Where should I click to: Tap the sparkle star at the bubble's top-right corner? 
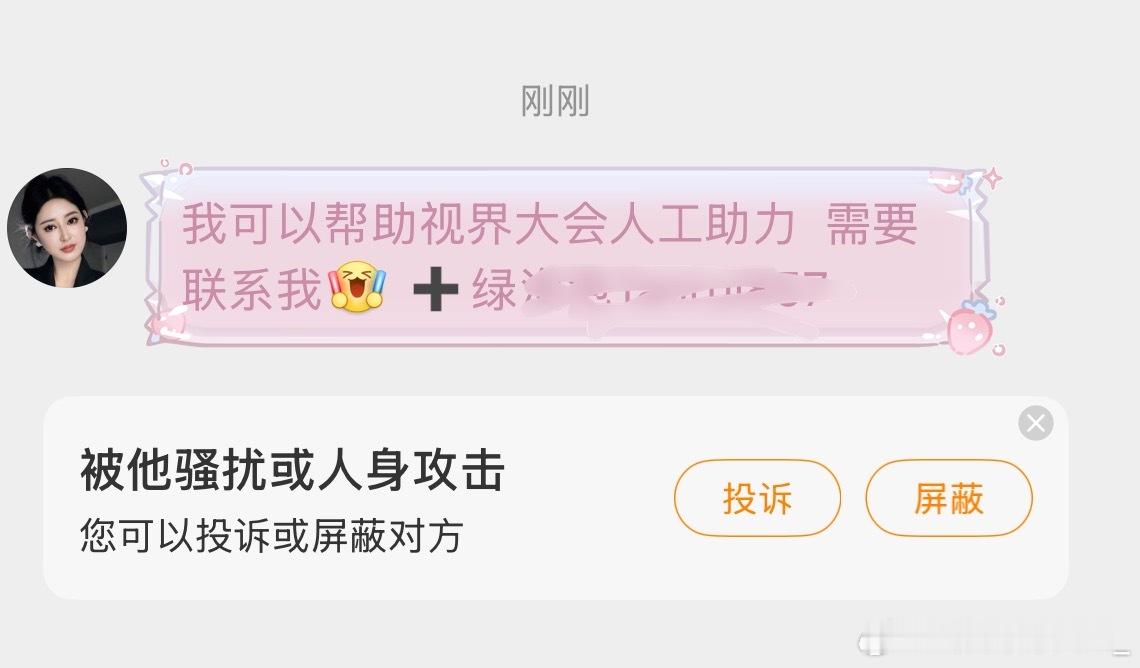tap(992, 178)
